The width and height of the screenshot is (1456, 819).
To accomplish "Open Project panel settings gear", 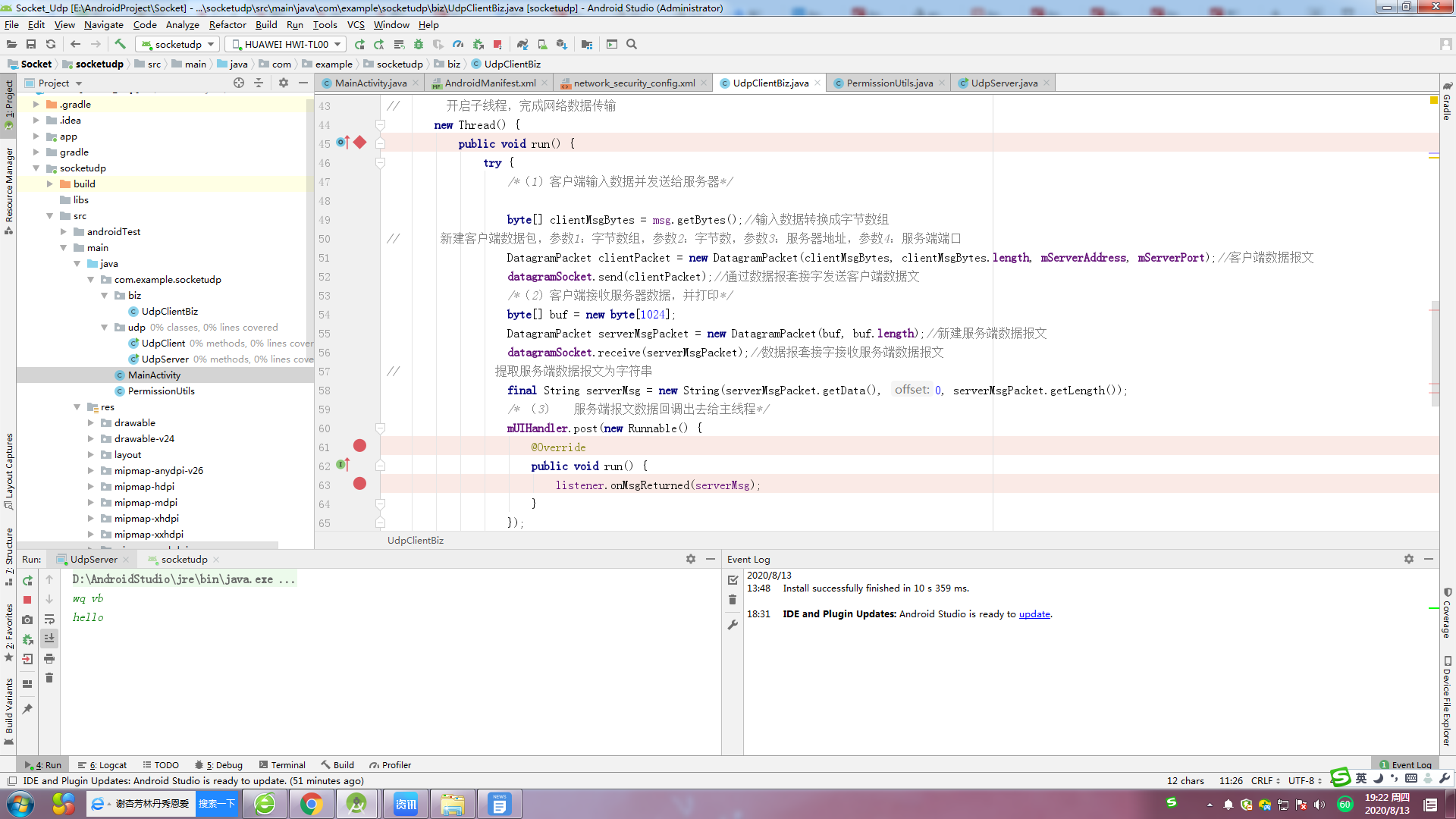I will coord(284,83).
